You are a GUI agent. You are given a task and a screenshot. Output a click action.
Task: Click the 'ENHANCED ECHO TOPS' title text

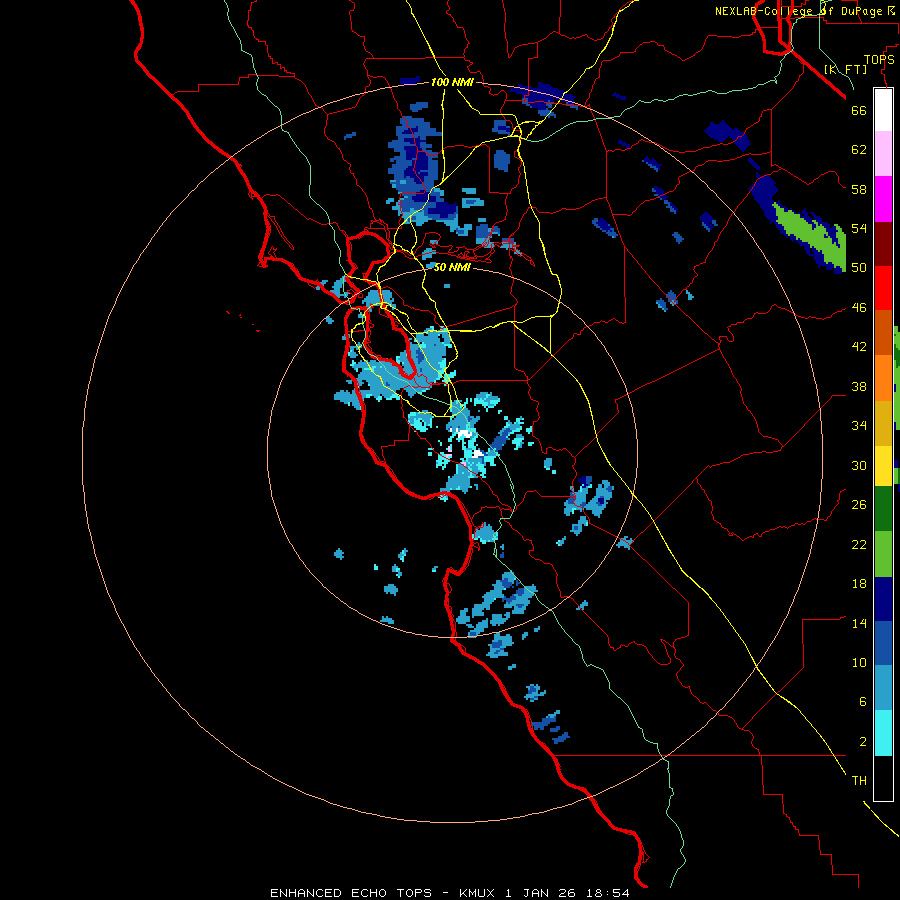[350, 893]
